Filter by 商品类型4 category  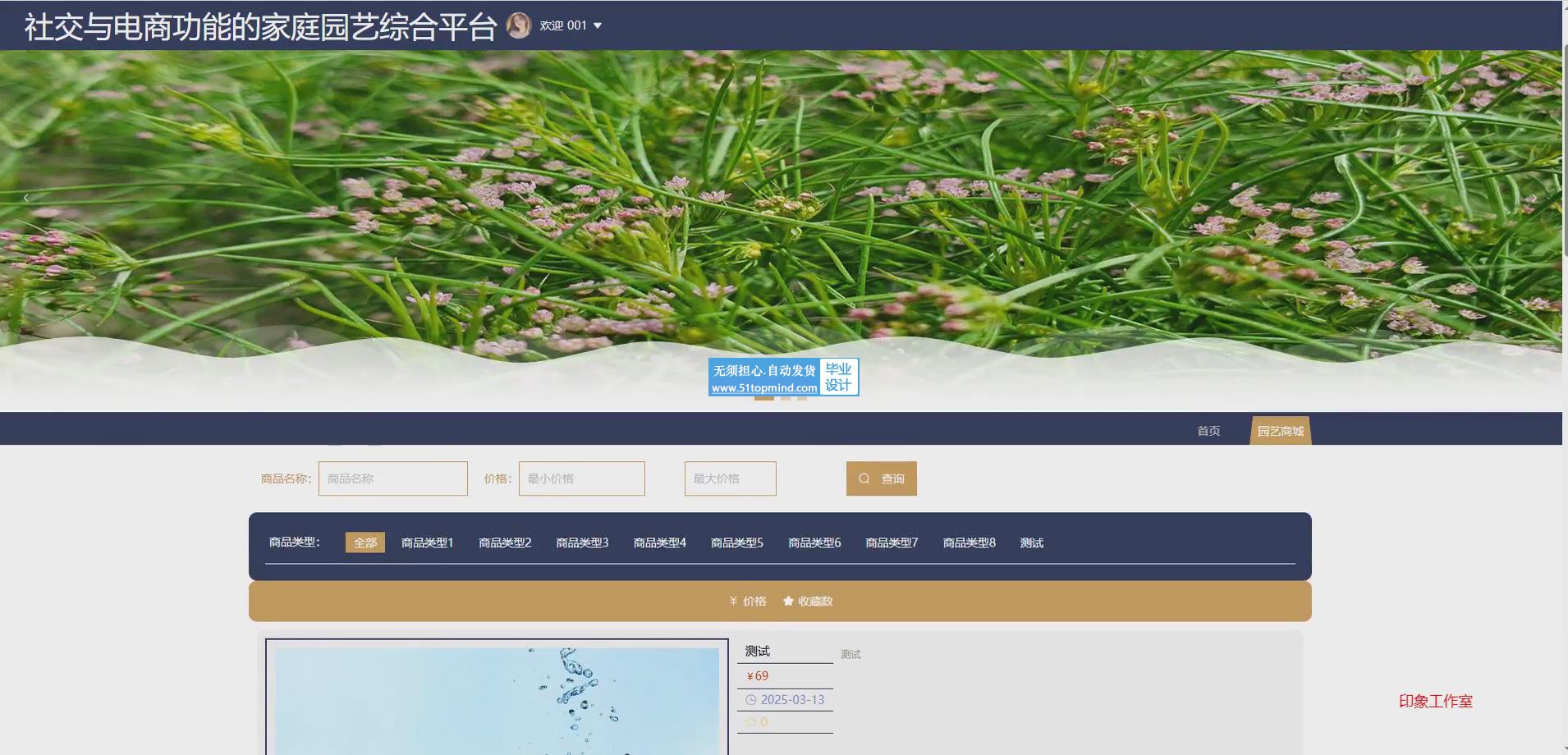(x=659, y=542)
